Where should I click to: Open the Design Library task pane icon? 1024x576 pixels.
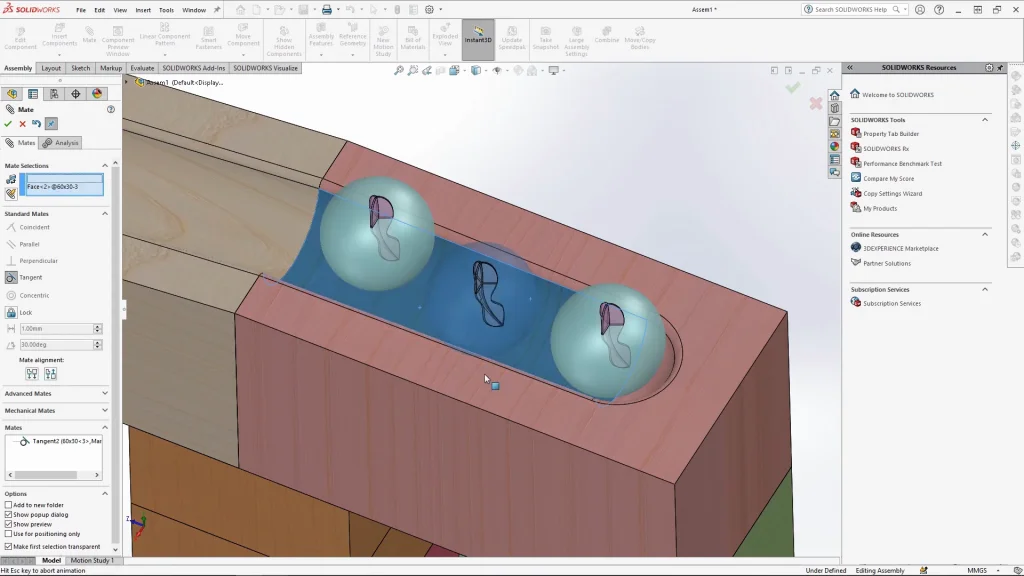coord(834,108)
